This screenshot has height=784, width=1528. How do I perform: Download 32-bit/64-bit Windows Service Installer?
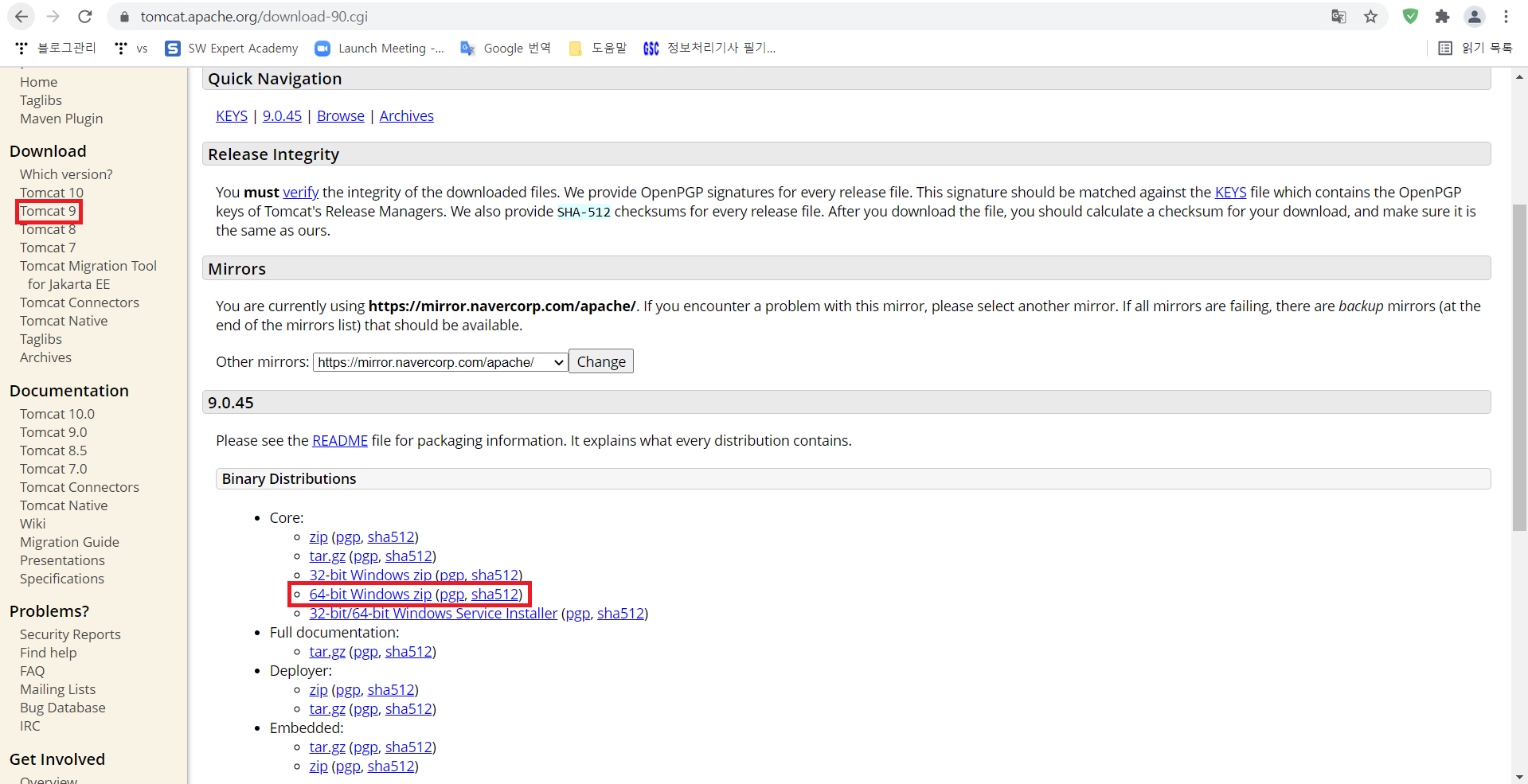tap(433, 614)
